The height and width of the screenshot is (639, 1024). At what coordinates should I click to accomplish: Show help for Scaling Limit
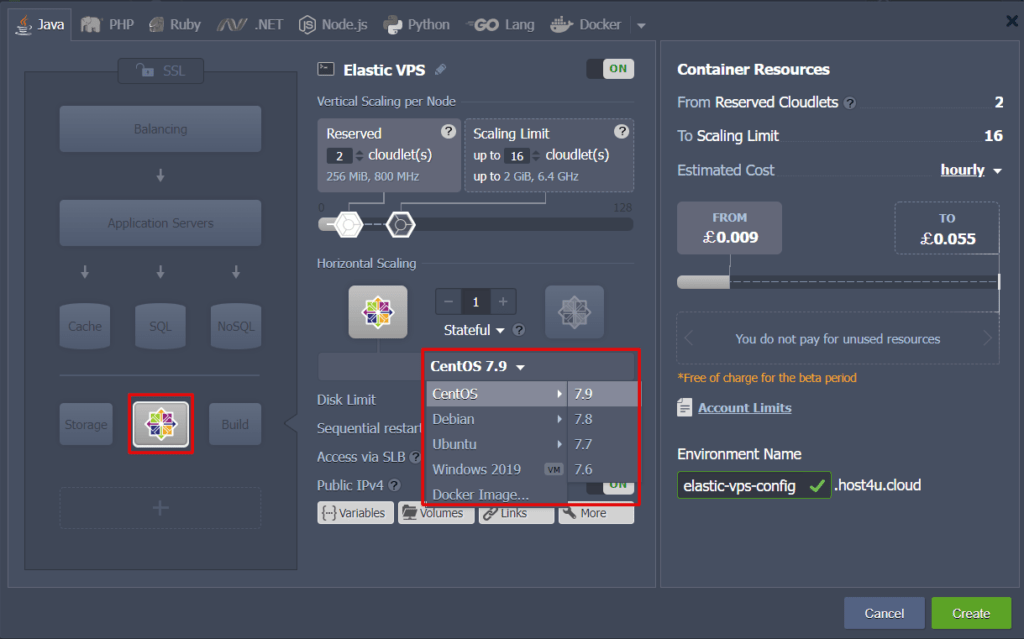[x=621, y=131]
